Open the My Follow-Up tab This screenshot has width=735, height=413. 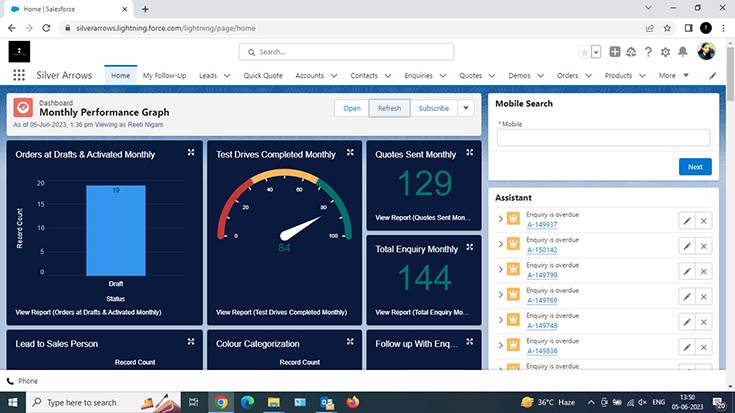165,75
